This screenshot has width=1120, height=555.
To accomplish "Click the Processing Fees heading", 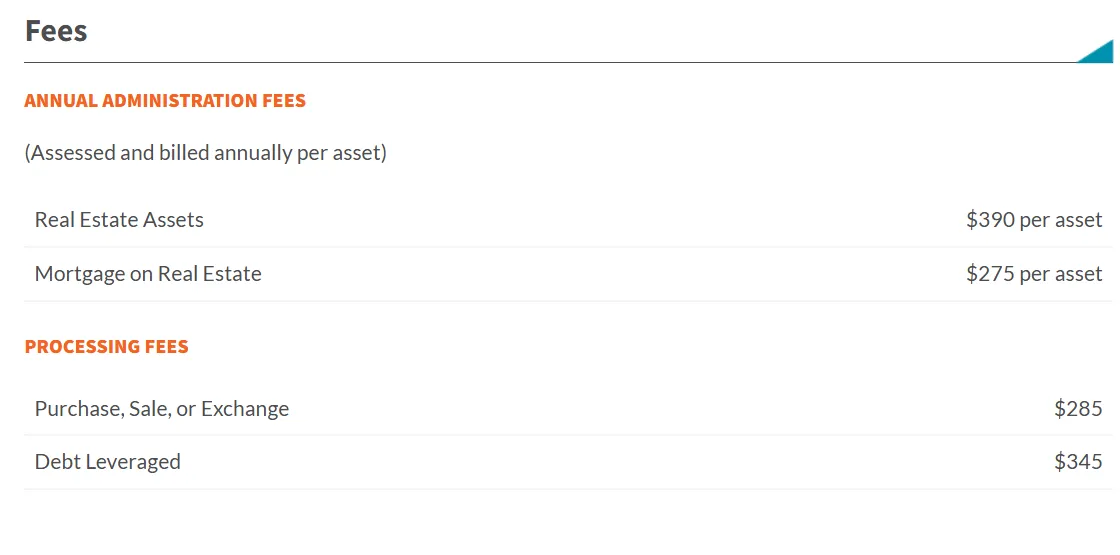I will [x=106, y=346].
